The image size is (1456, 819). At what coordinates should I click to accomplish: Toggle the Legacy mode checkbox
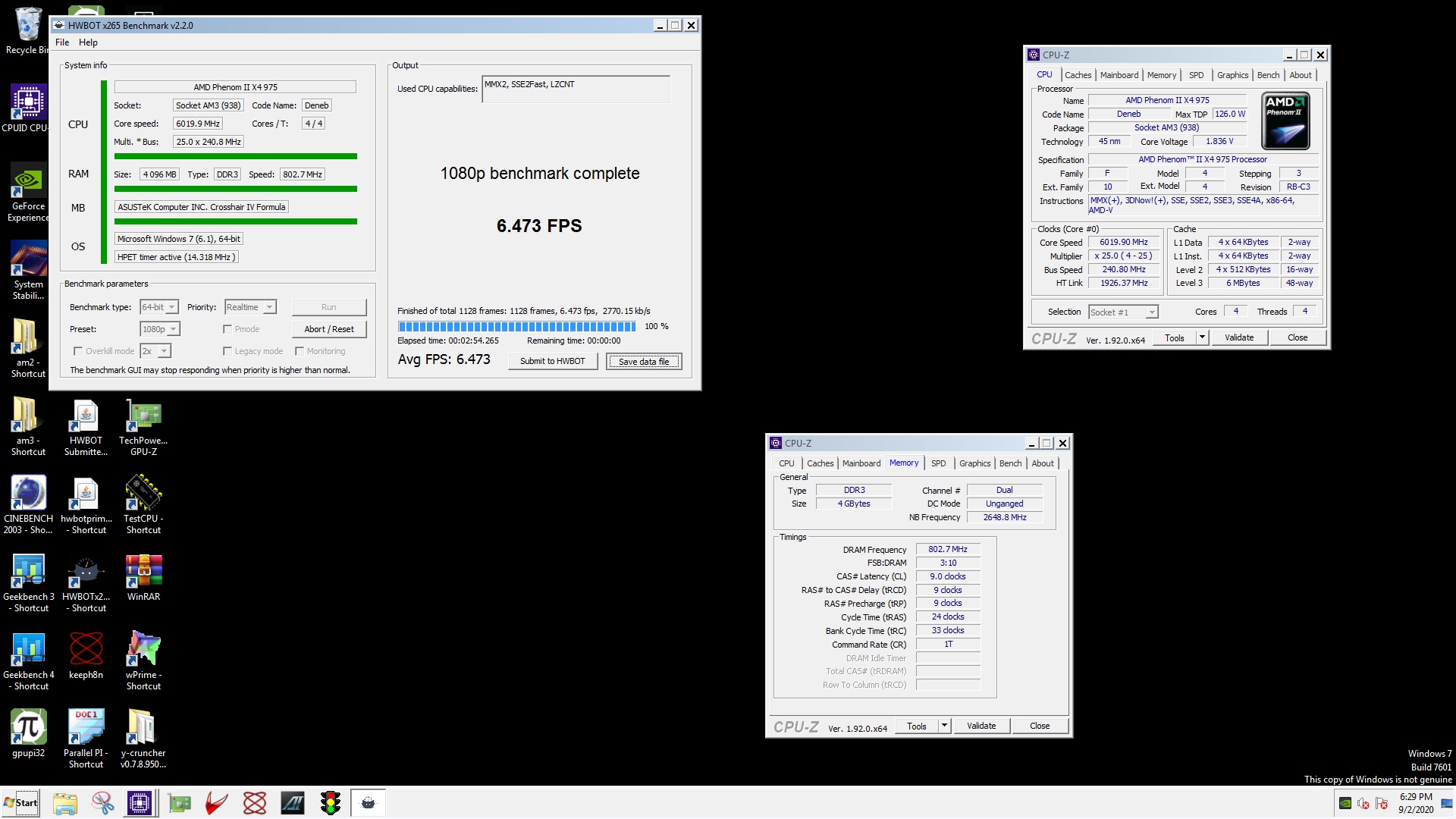point(227,351)
